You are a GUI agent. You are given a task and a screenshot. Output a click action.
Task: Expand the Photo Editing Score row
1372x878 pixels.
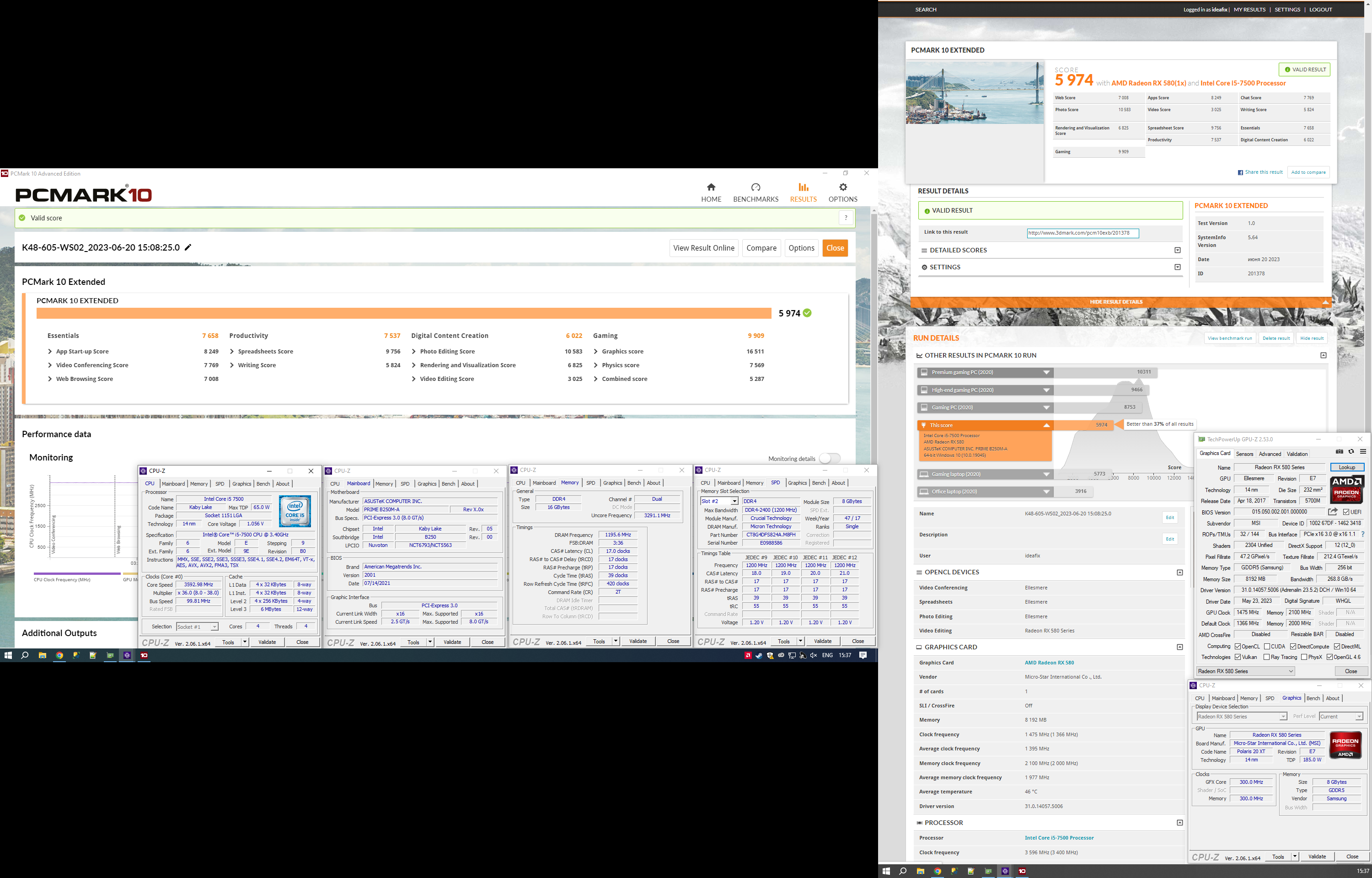pyautogui.click(x=414, y=351)
